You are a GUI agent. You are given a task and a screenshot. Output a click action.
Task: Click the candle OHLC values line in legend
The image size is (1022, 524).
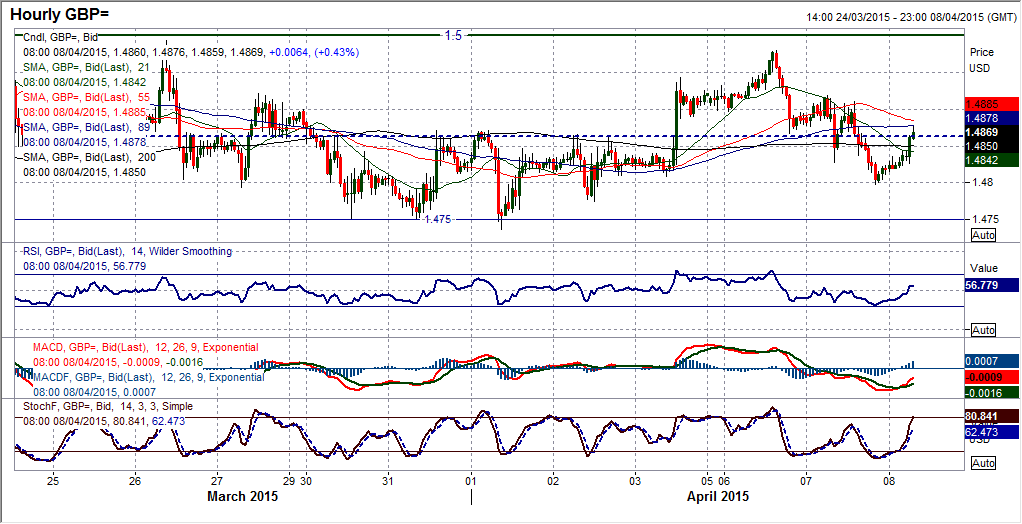[x=191, y=52]
